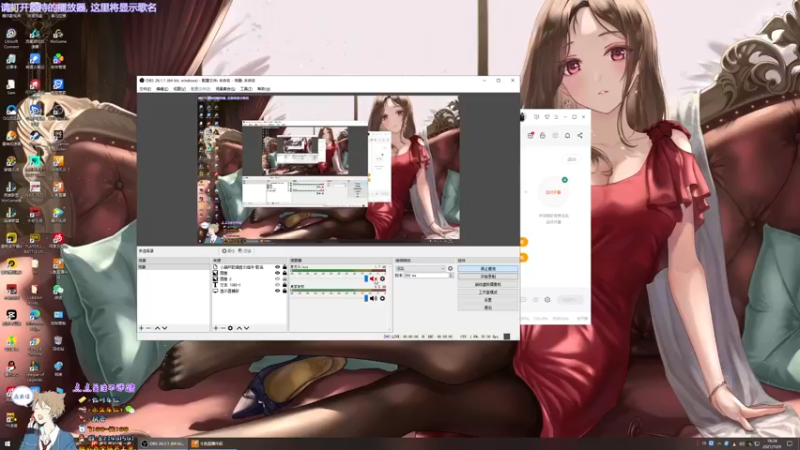
Task: Open the 视图(V) menu in OBS
Action: point(179,89)
